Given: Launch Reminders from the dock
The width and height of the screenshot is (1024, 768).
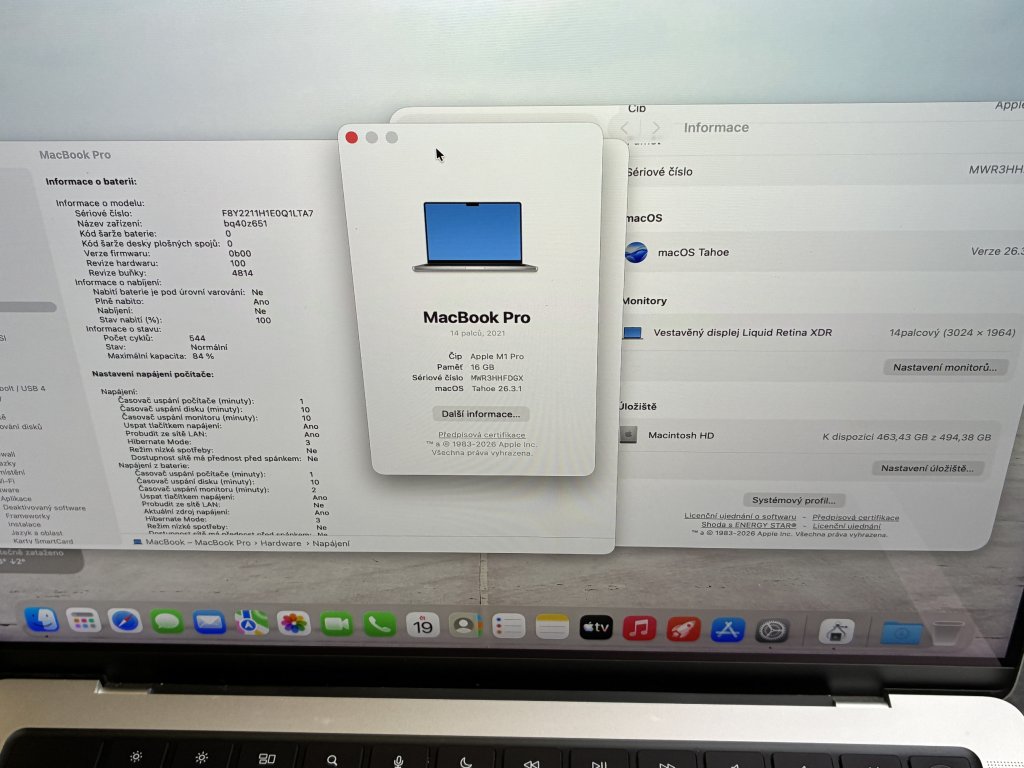Looking at the screenshot, I should pos(508,627).
